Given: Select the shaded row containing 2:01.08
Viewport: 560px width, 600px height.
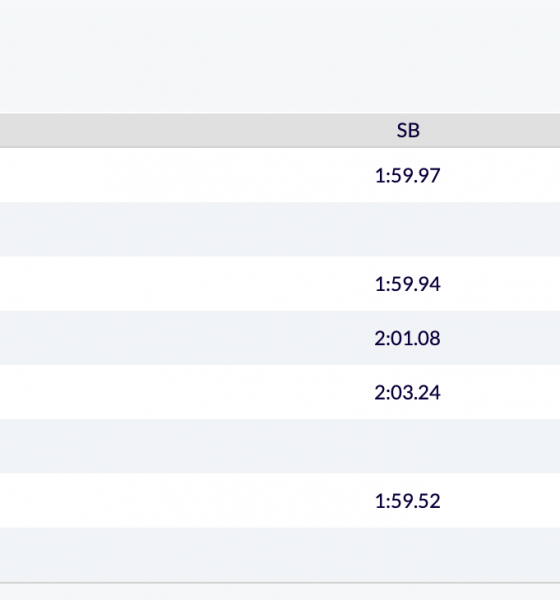Looking at the screenshot, I should point(280,338).
